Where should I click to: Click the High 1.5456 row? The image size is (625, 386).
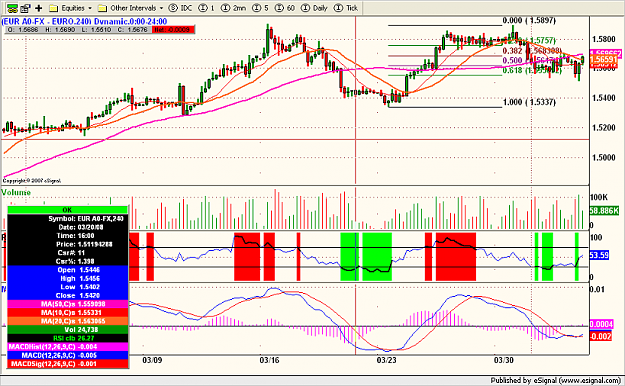68,278
